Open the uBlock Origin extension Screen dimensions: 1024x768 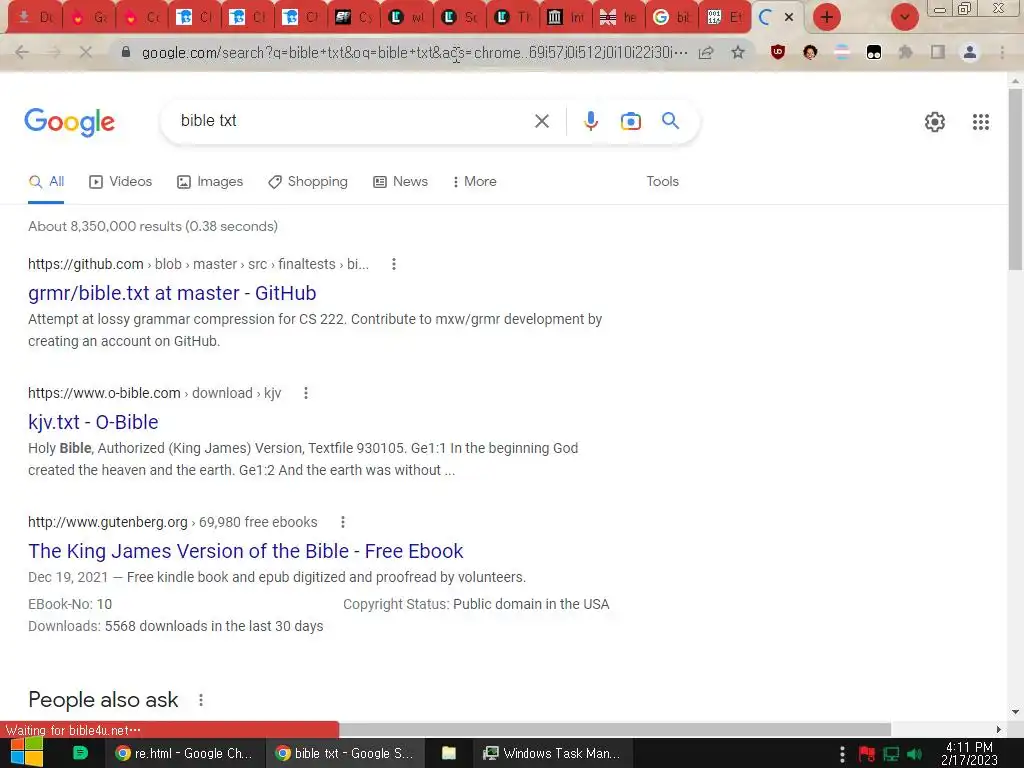click(x=777, y=52)
